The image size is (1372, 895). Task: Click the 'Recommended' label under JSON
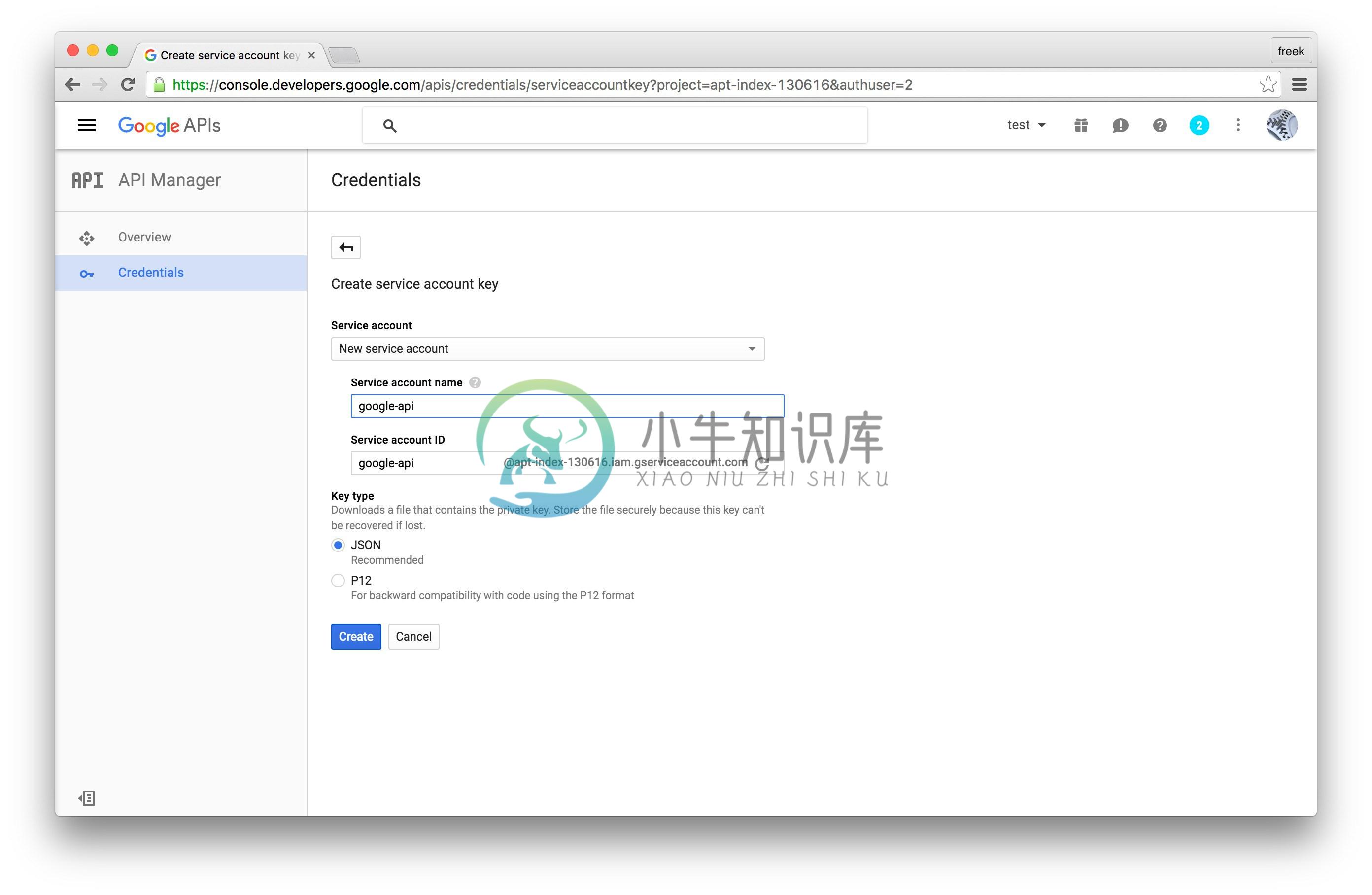[x=387, y=560]
